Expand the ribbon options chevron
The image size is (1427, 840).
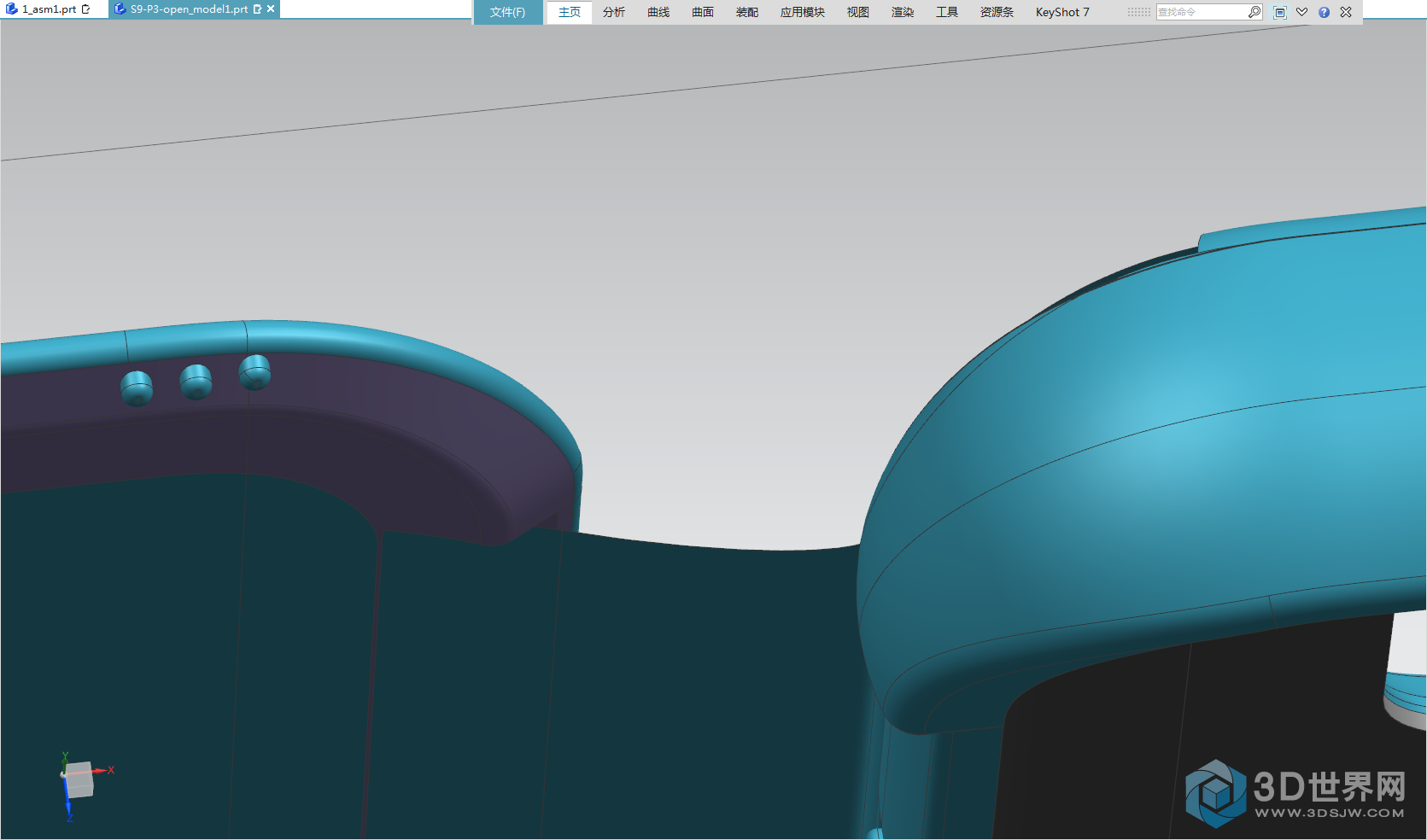1301,12
